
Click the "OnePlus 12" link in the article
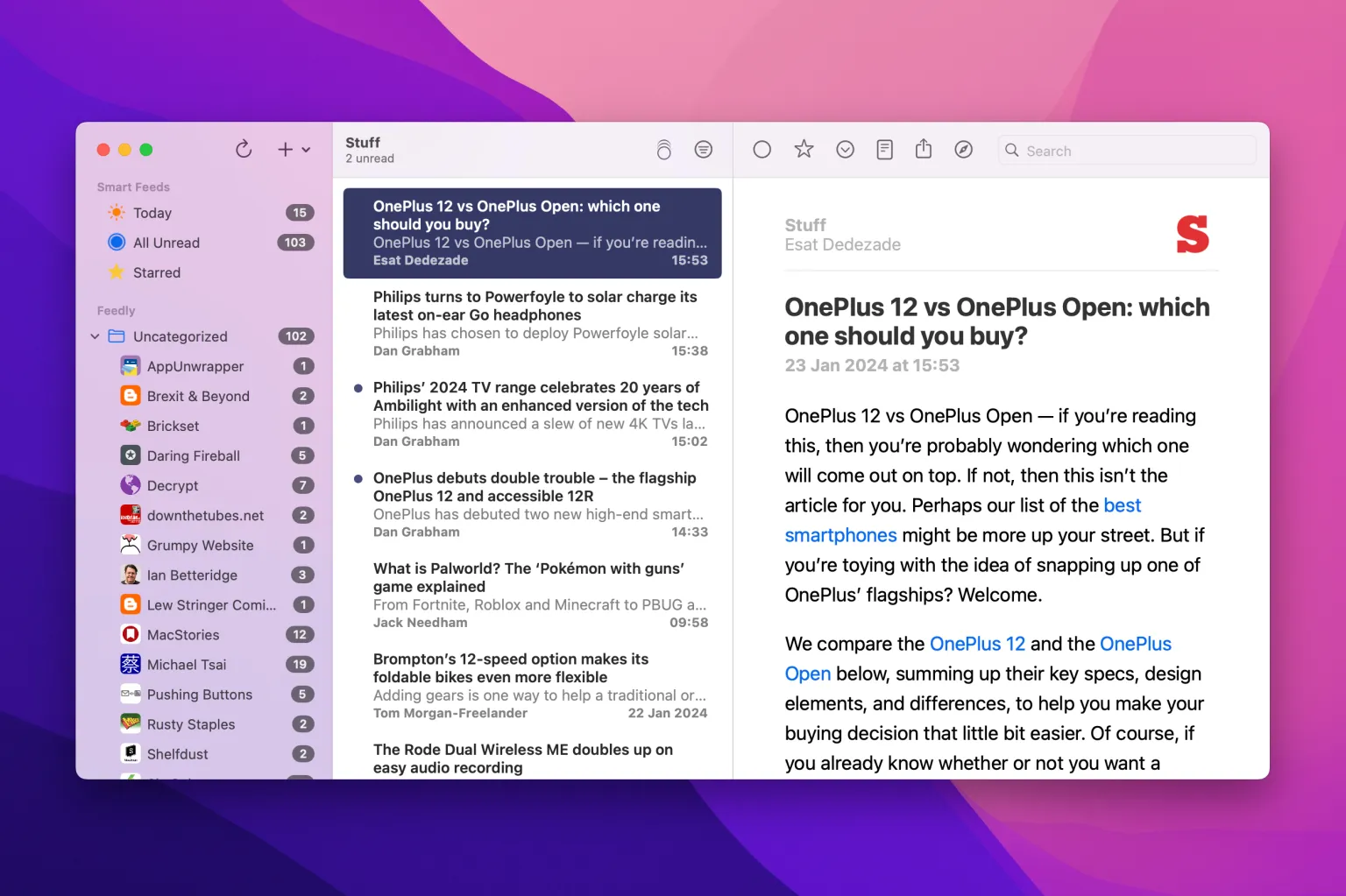[x=977, y=644]
